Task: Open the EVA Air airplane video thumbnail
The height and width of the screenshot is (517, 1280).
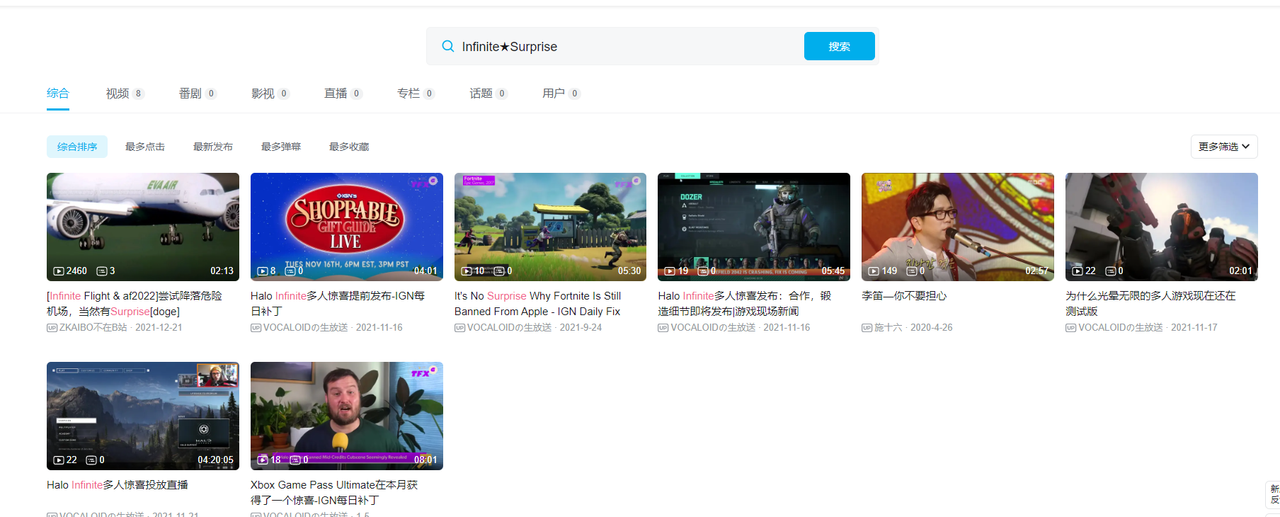Action: [x=143, y=227]
